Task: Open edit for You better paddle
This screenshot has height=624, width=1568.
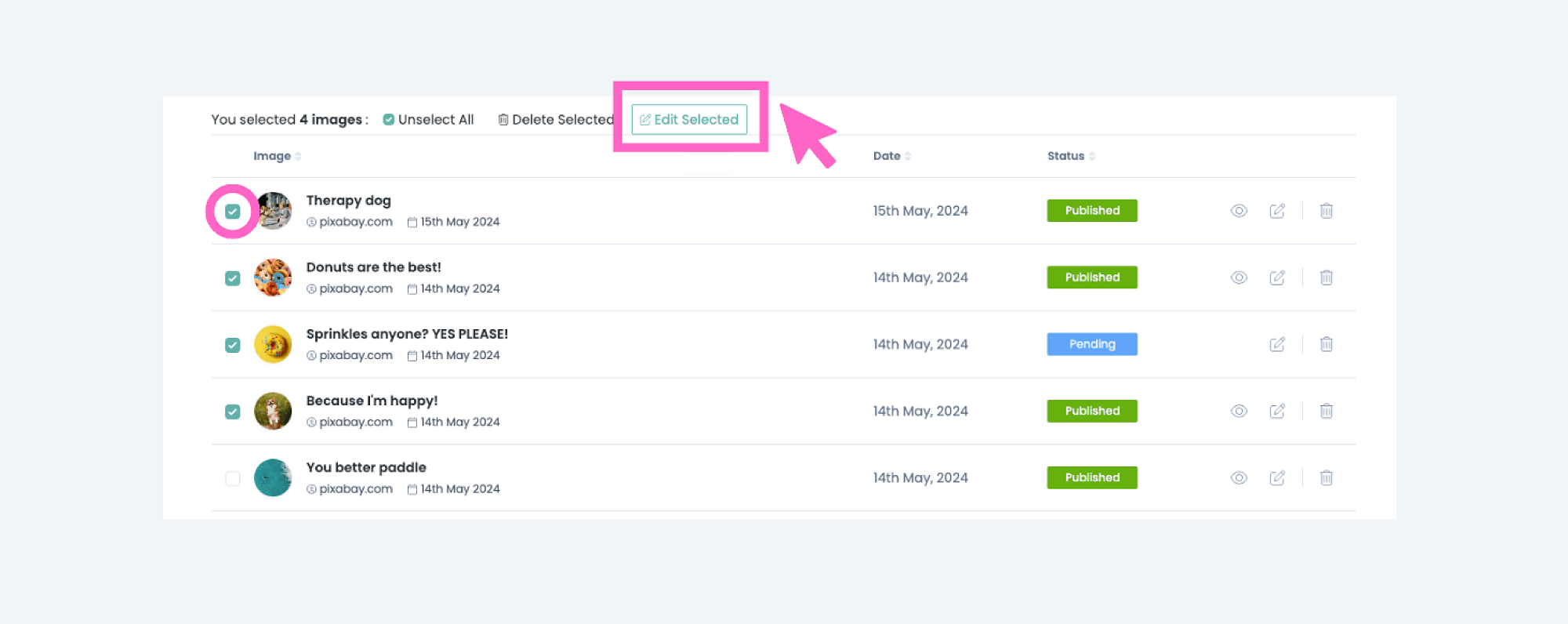Action: tap(1277, 477)
